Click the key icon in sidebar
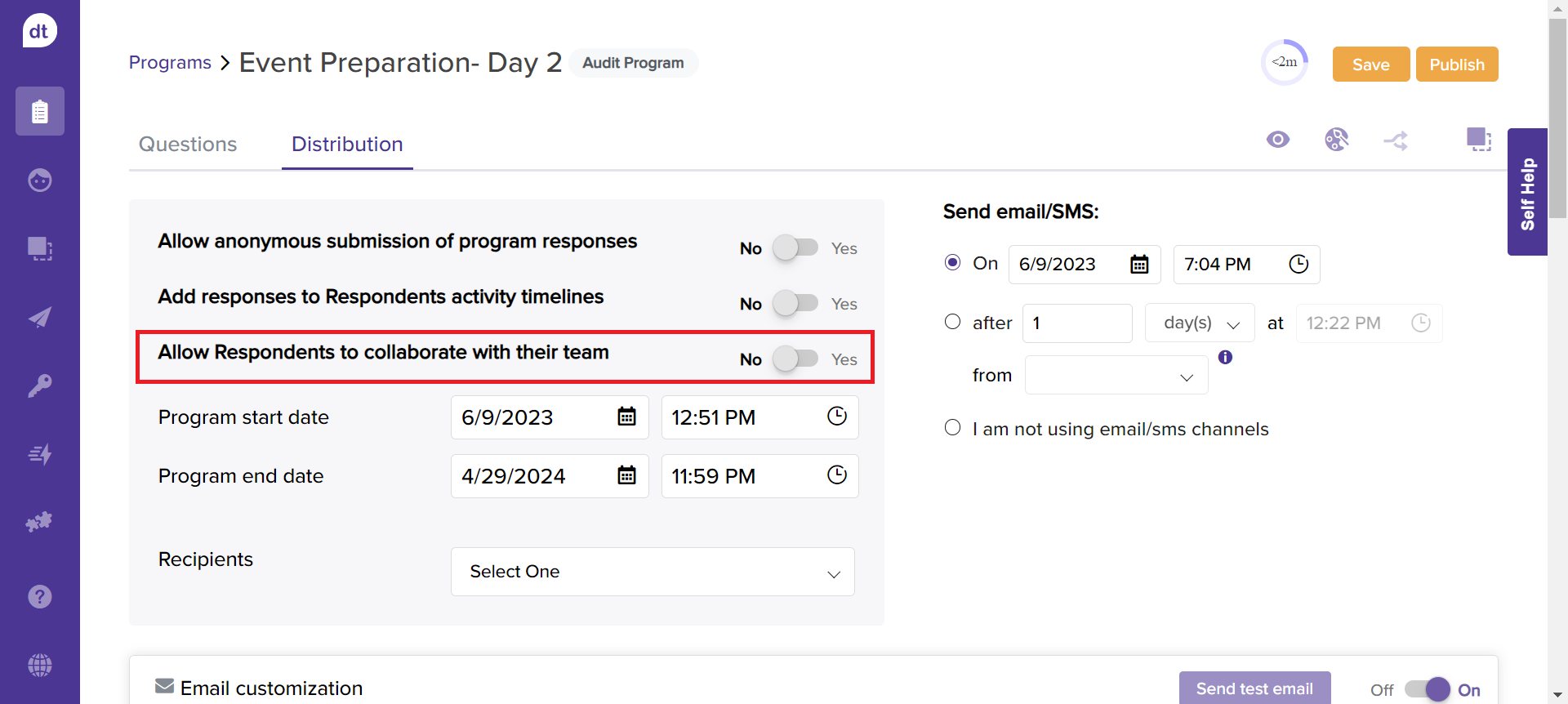 (x=39, y=385)
